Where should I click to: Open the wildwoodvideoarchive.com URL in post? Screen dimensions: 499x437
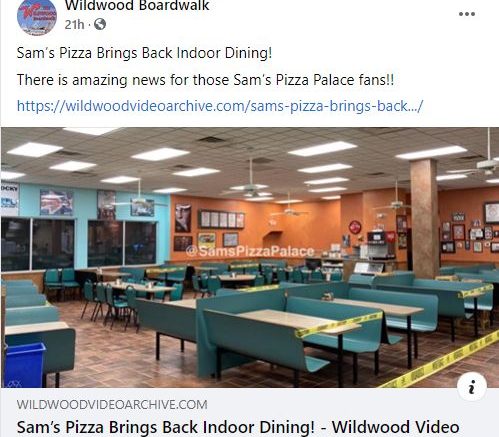pyautogui.click(x=220, y=106)
